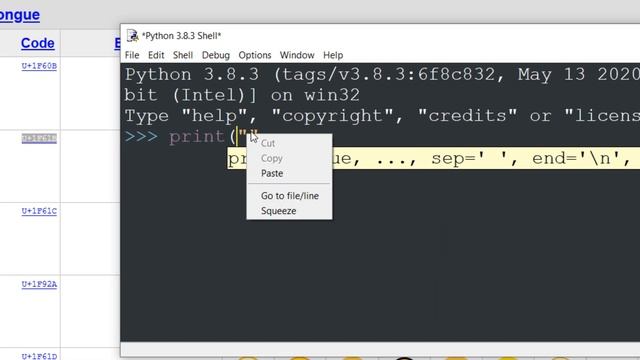Click the Python 3.8.3 version banner text
Screen dimensions: 640x360
pyautogui.click(x=382, y=75)
